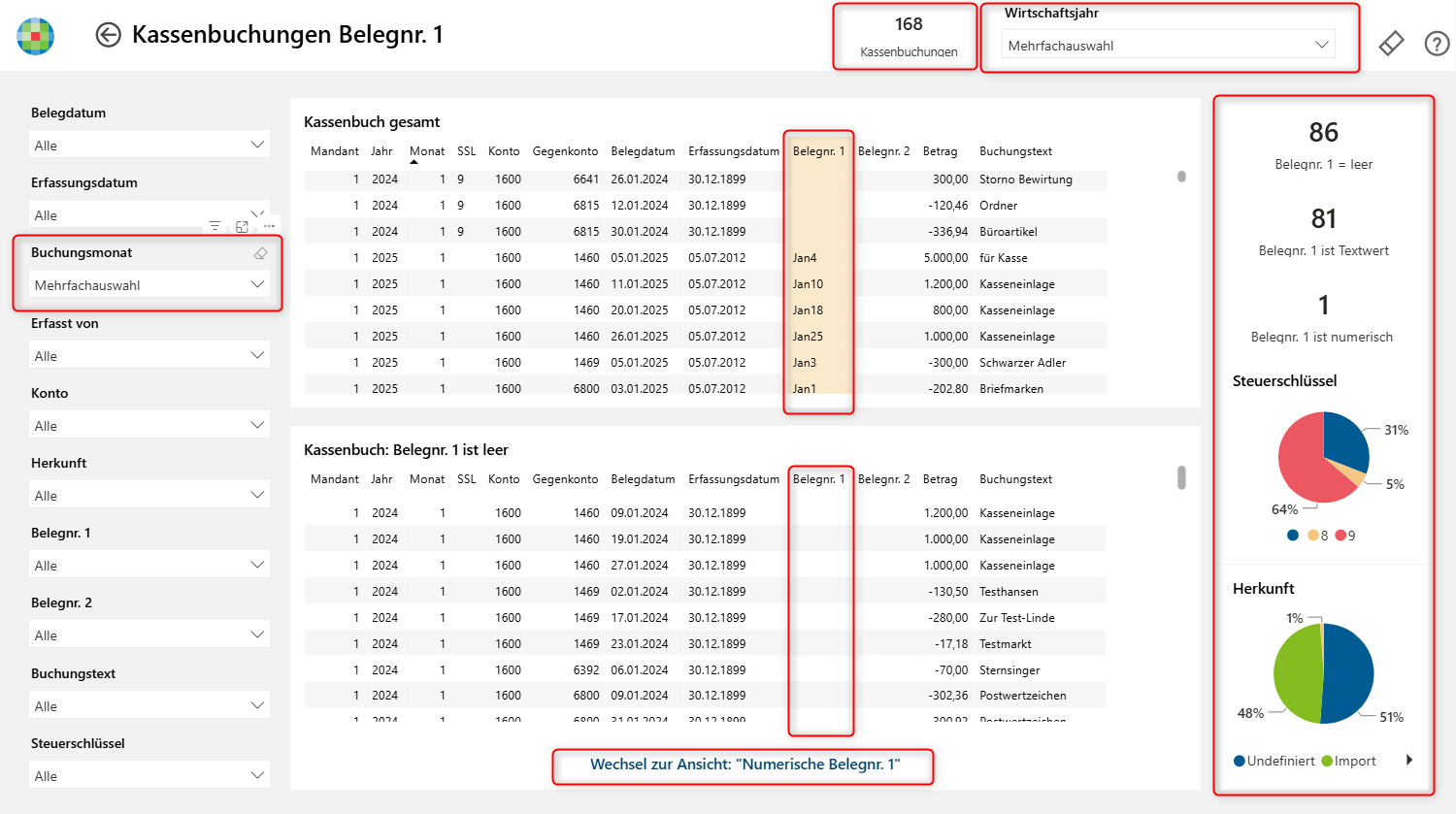Expand the Herkunft filter dropdown

pos(149,495)
